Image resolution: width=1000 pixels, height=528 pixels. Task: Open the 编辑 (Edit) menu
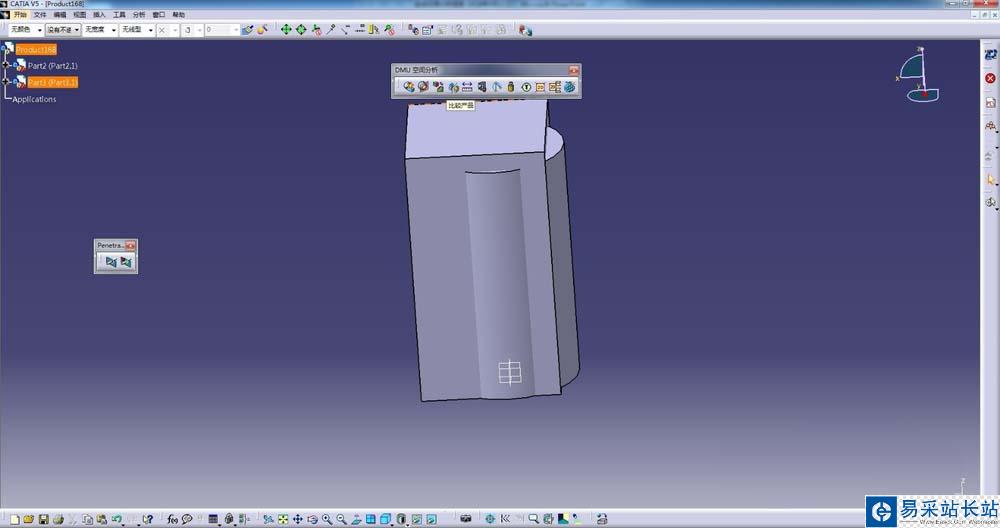(x=59, y=14)
